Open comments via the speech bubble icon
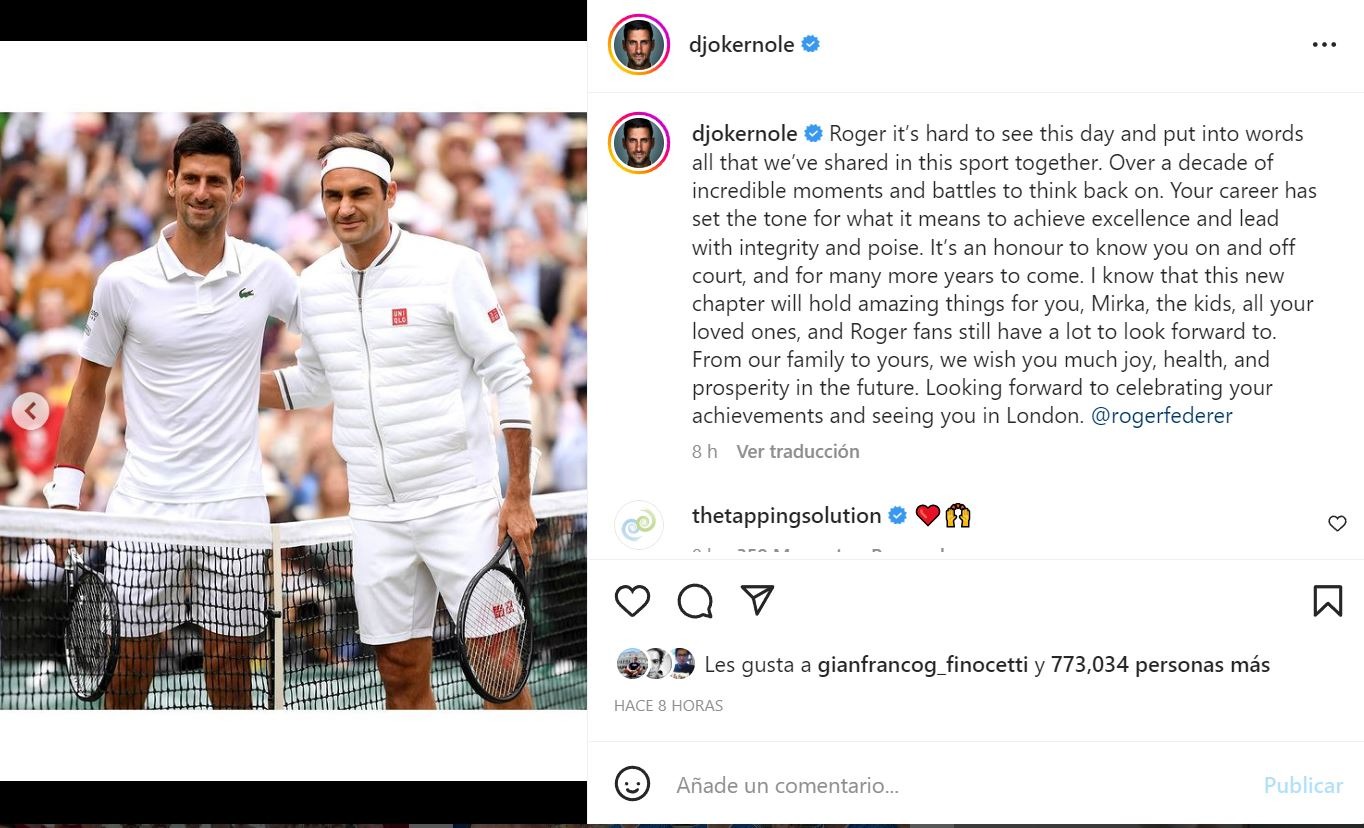This screenshot has width=1364, height=828. click(695, 601)
